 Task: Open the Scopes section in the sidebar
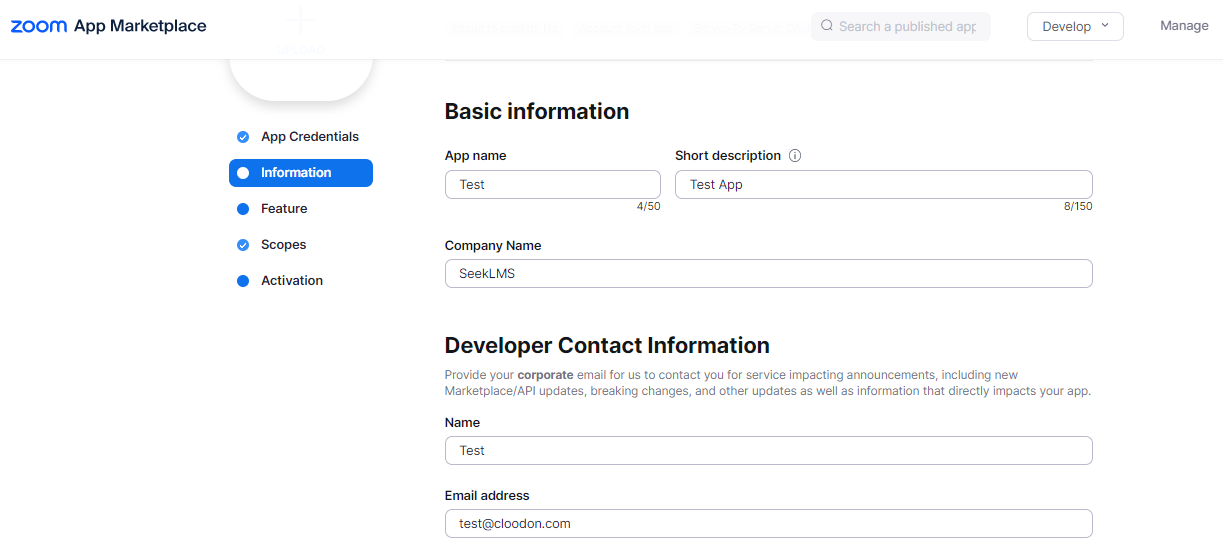283,245
